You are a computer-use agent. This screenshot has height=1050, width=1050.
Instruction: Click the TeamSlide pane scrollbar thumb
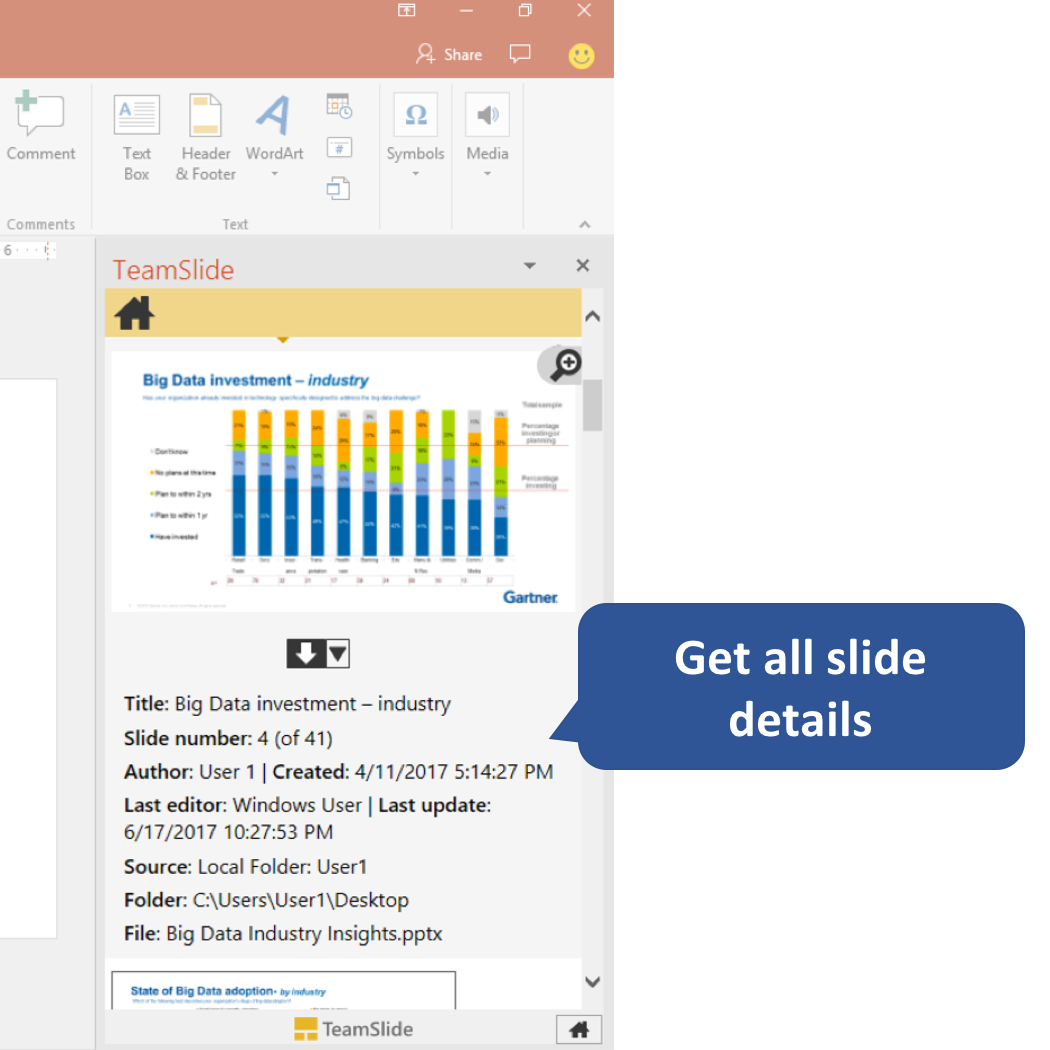click(x=592, y=405)
